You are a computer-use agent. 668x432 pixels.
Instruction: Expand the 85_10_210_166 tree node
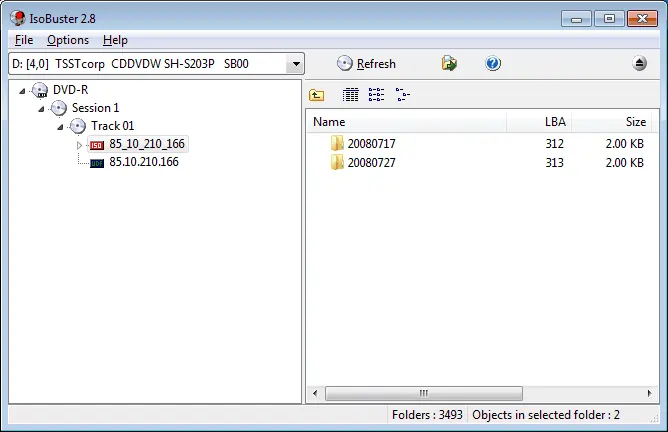[80, 145]
